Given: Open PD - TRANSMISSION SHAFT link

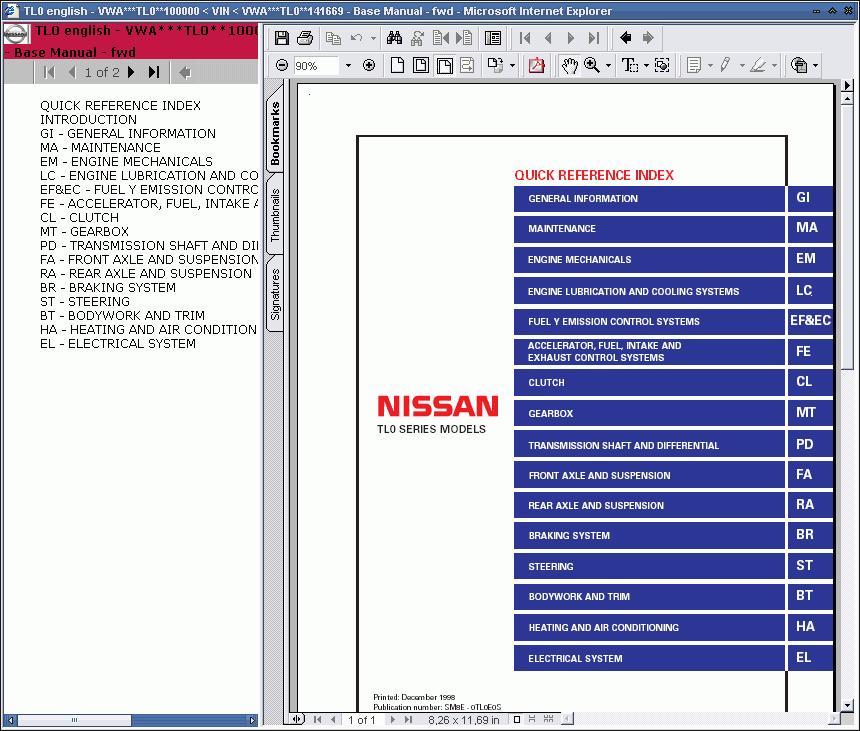Looking at the screenshot, I should [149, 245].
